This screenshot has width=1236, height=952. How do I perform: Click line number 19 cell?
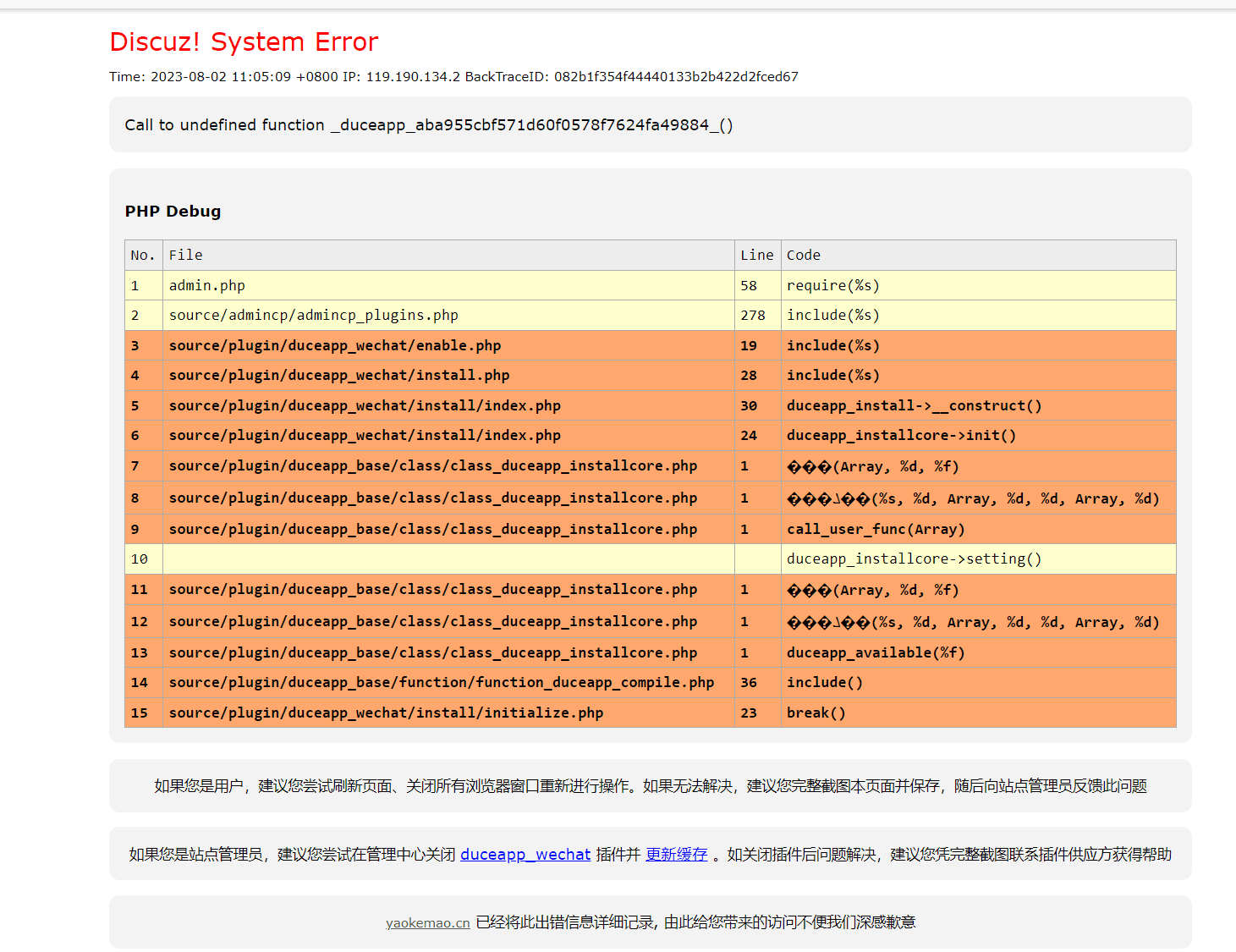757,345
